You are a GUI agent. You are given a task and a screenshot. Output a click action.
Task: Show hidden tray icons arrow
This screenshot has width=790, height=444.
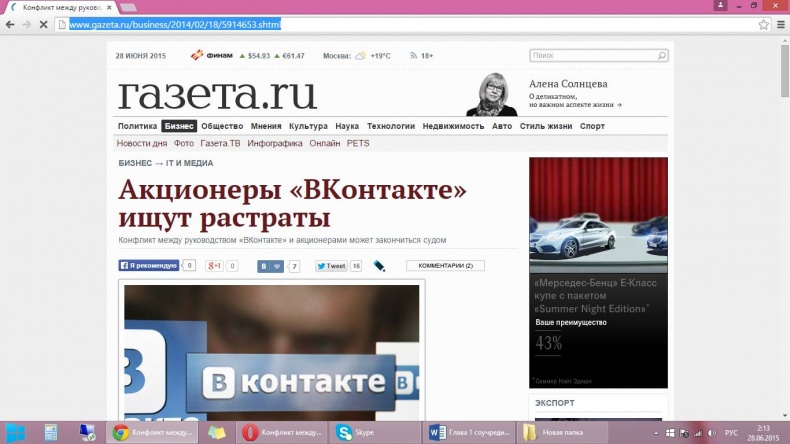(x=656, y=433)
